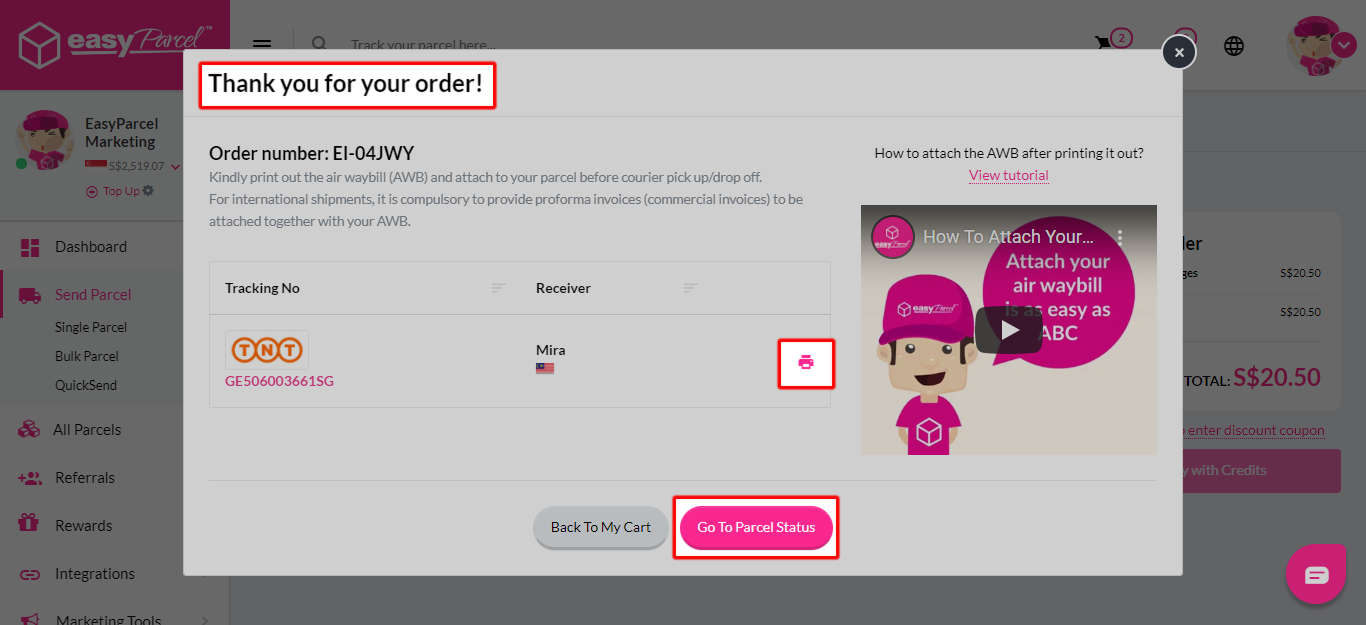Go to Parcel Status
The height and width of the screenshot is (625, 1366).
click(756, 527)
